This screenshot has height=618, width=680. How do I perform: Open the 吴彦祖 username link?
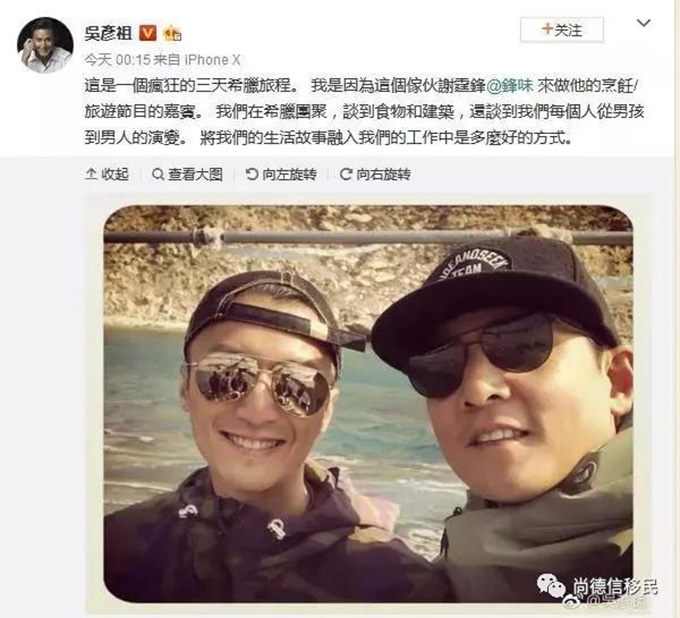[108, 33]
